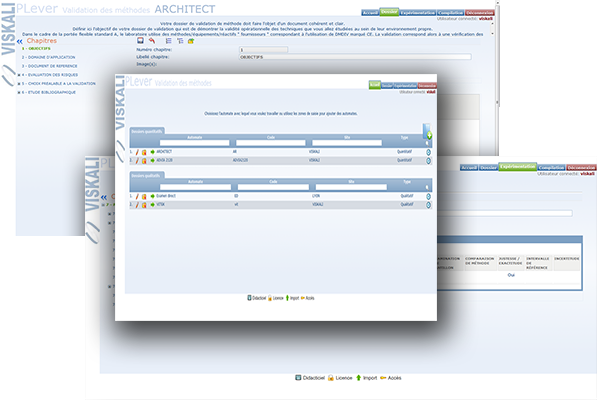597x400 pixels.
Task: Click the folder image icon in Chapitres toolbar
Action: [x=191, y=41]
